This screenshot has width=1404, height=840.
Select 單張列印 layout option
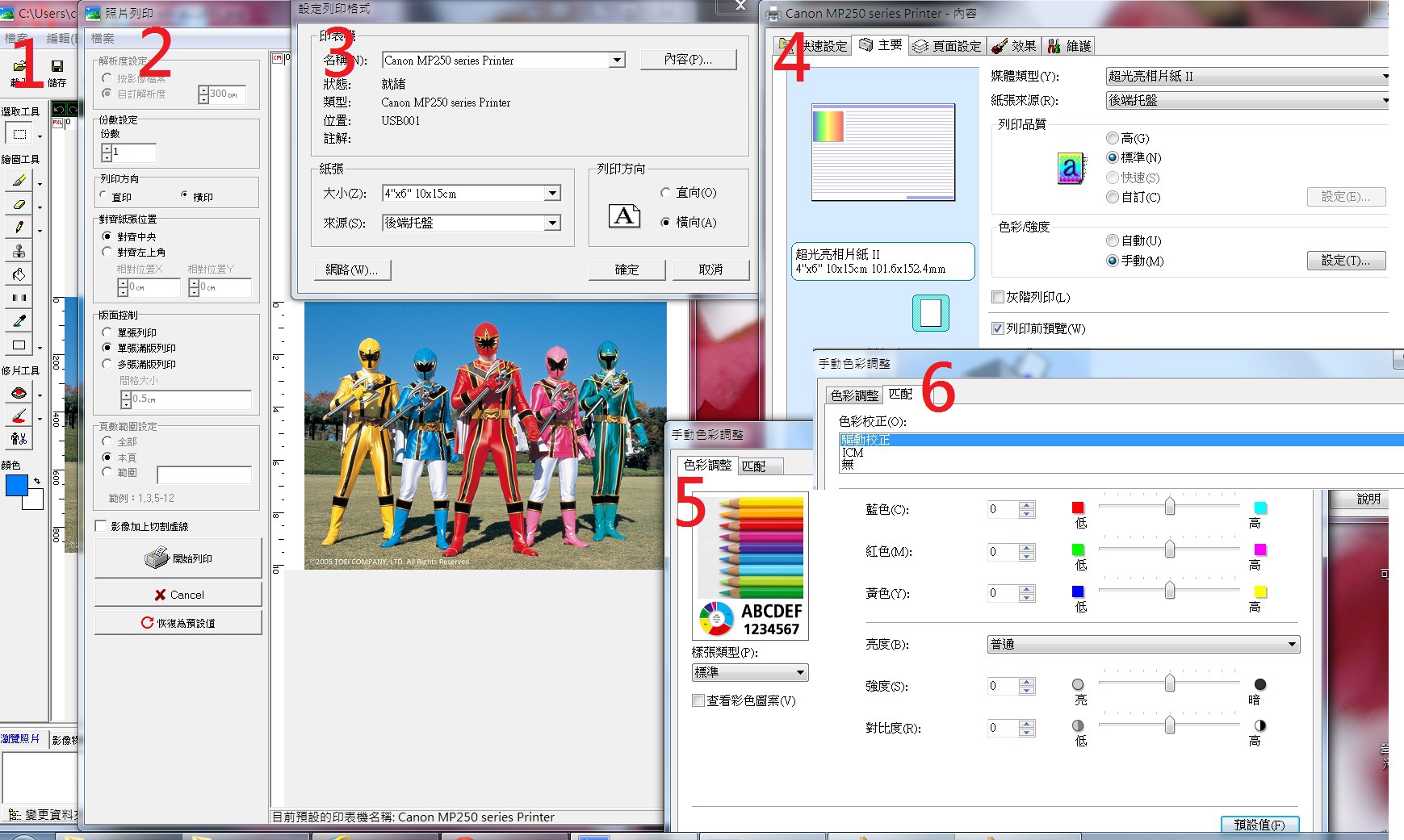click(107, 332)
